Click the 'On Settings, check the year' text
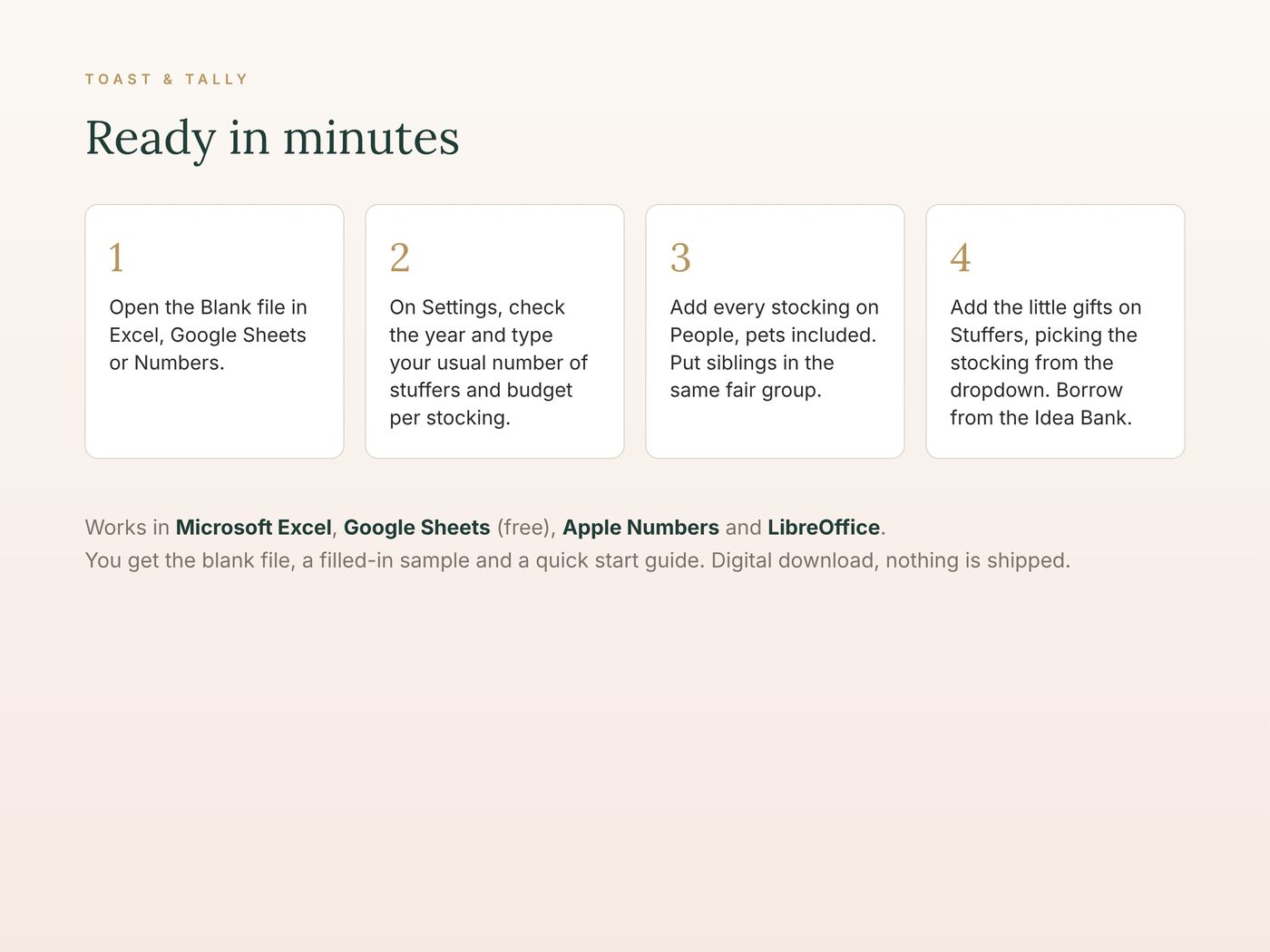This screenshot has height=952, width=1270. (489, 363)
